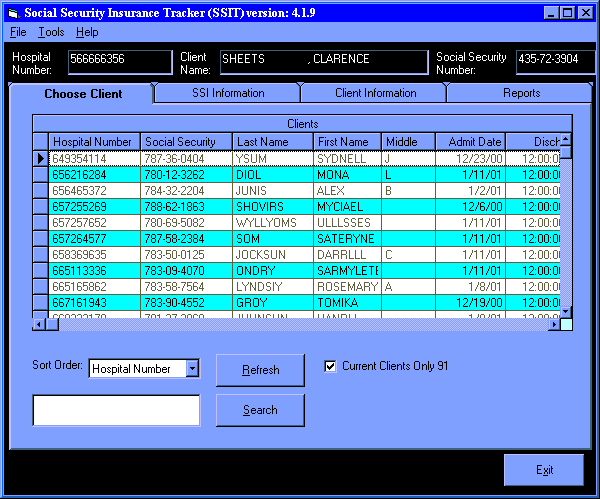This screenshot has width=600, height=499.
Task: Click the Exit button
Action: coord(544,470)
